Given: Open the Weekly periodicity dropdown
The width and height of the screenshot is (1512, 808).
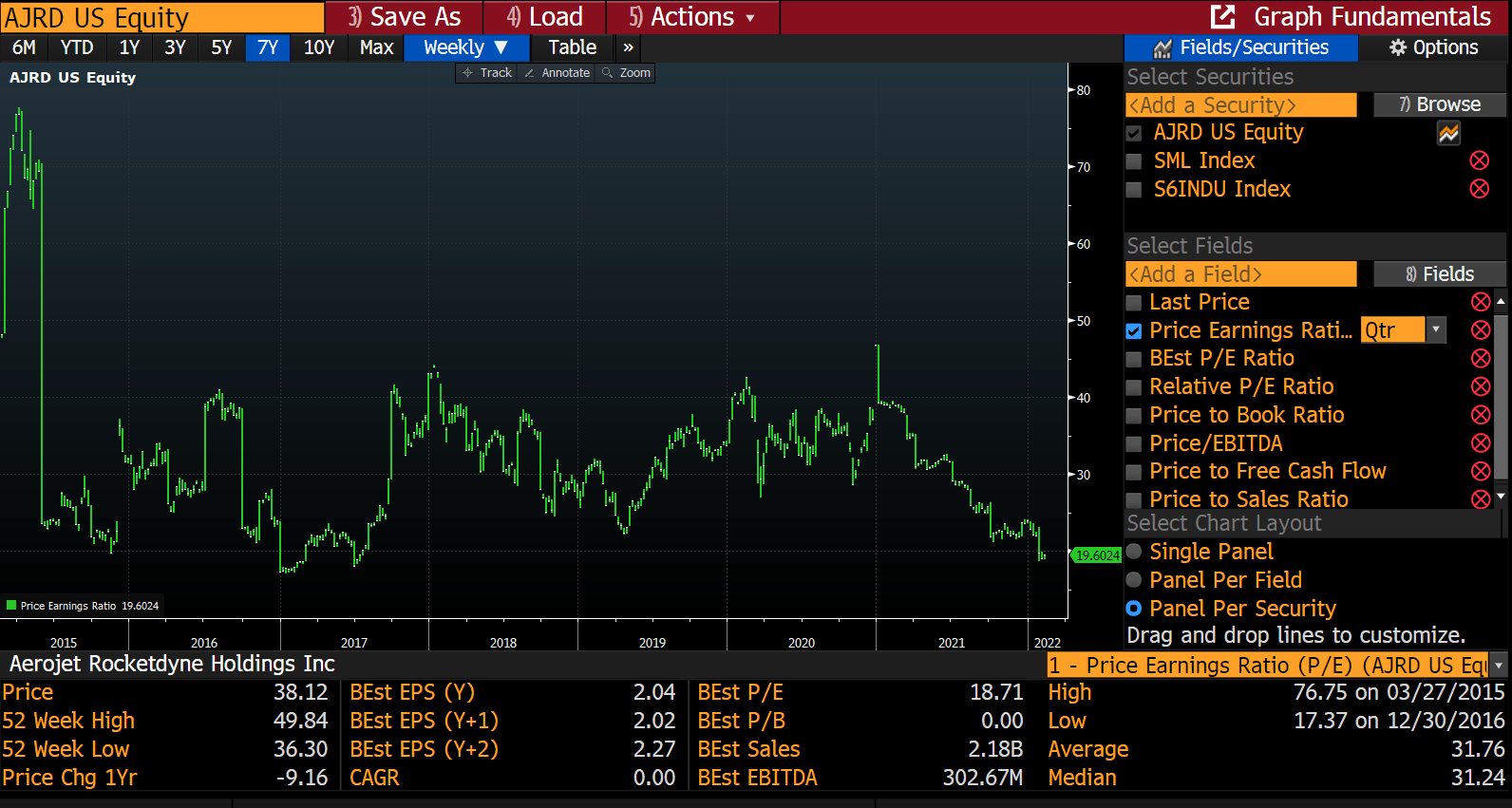Looking at the screenshot, I should pyautogui.click(x=465, y=47).
